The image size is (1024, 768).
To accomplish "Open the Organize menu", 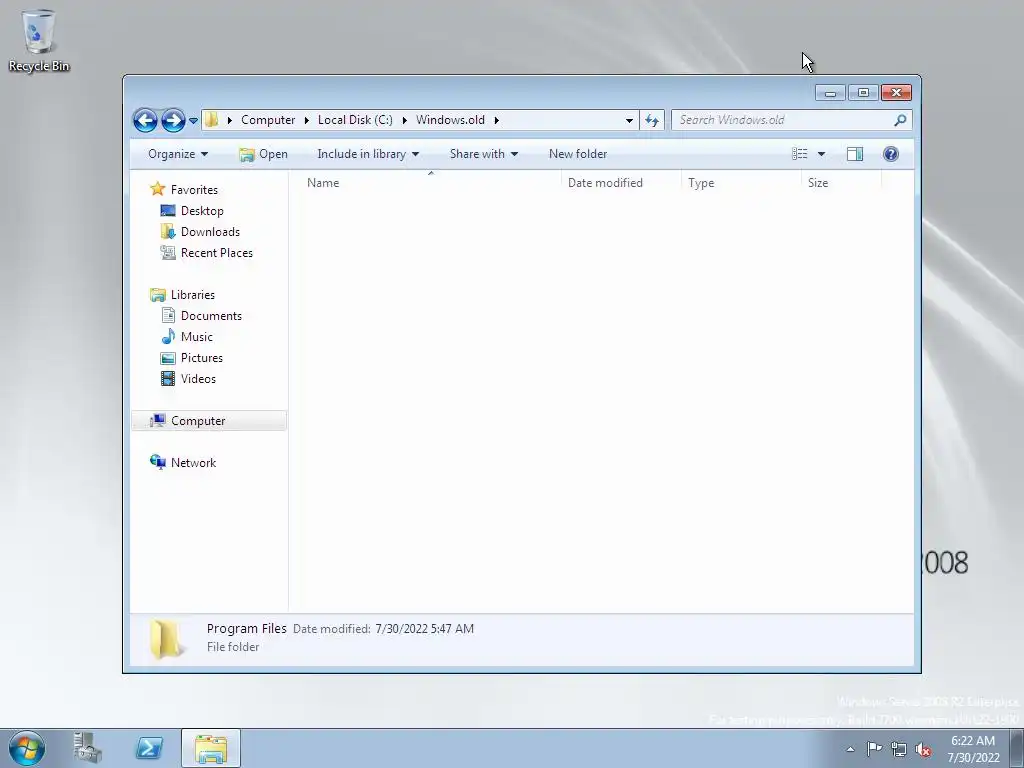I will (x=178, y=154).
